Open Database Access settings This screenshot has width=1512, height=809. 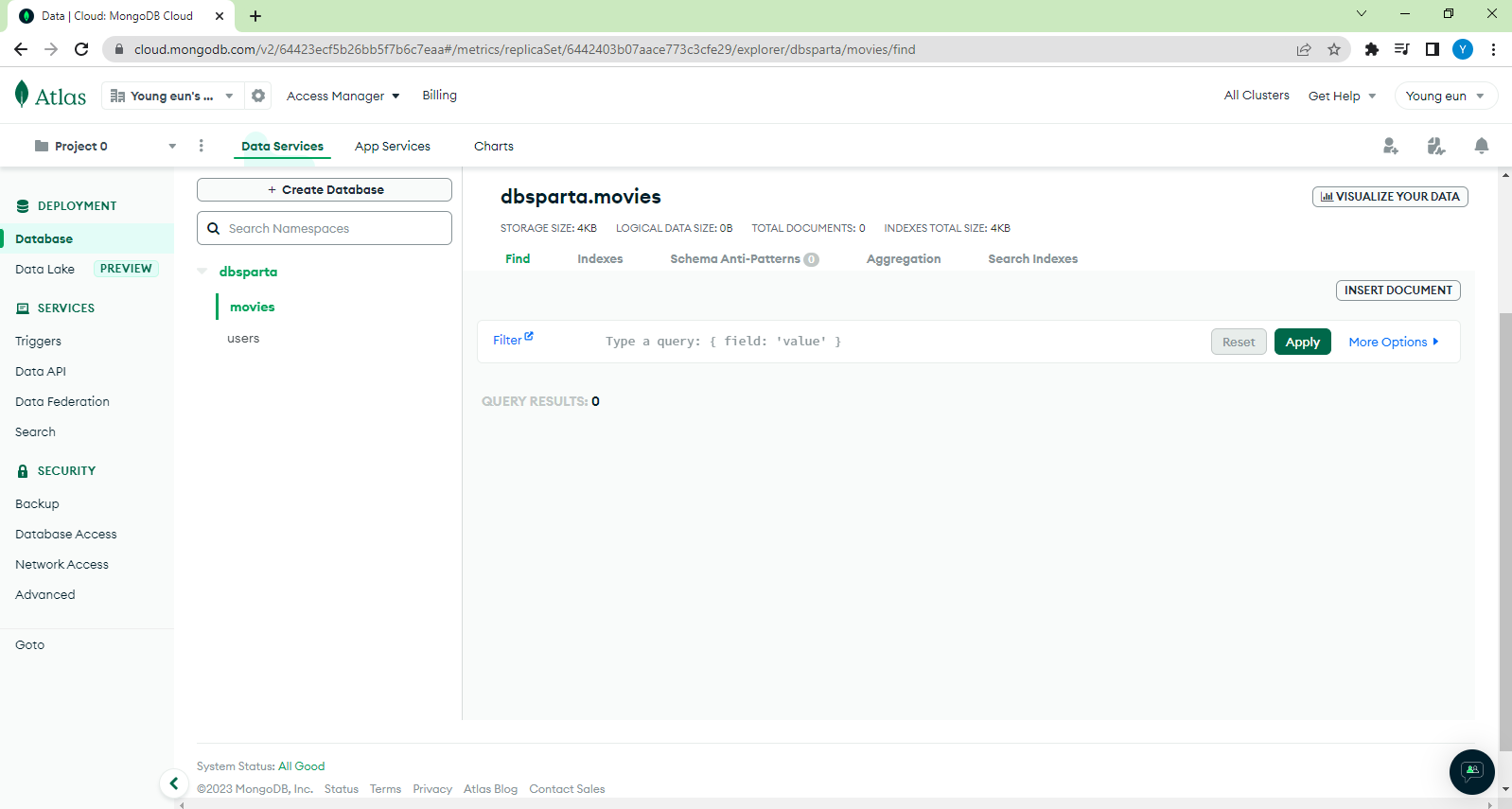[66, 534]
